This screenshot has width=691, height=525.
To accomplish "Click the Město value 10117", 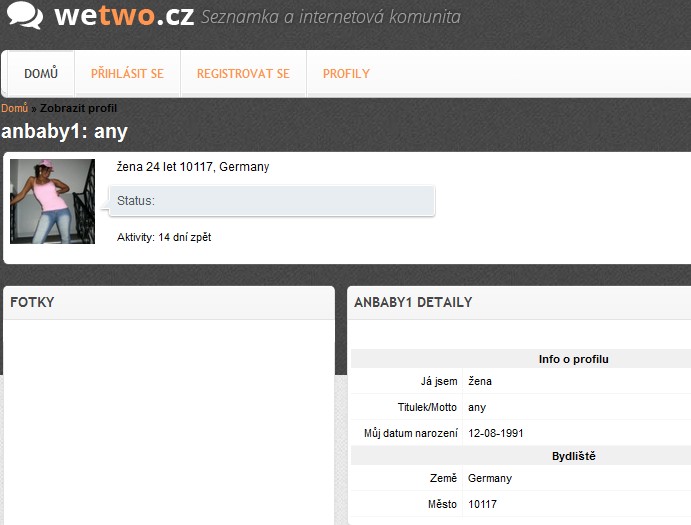I will coord(482,504).
